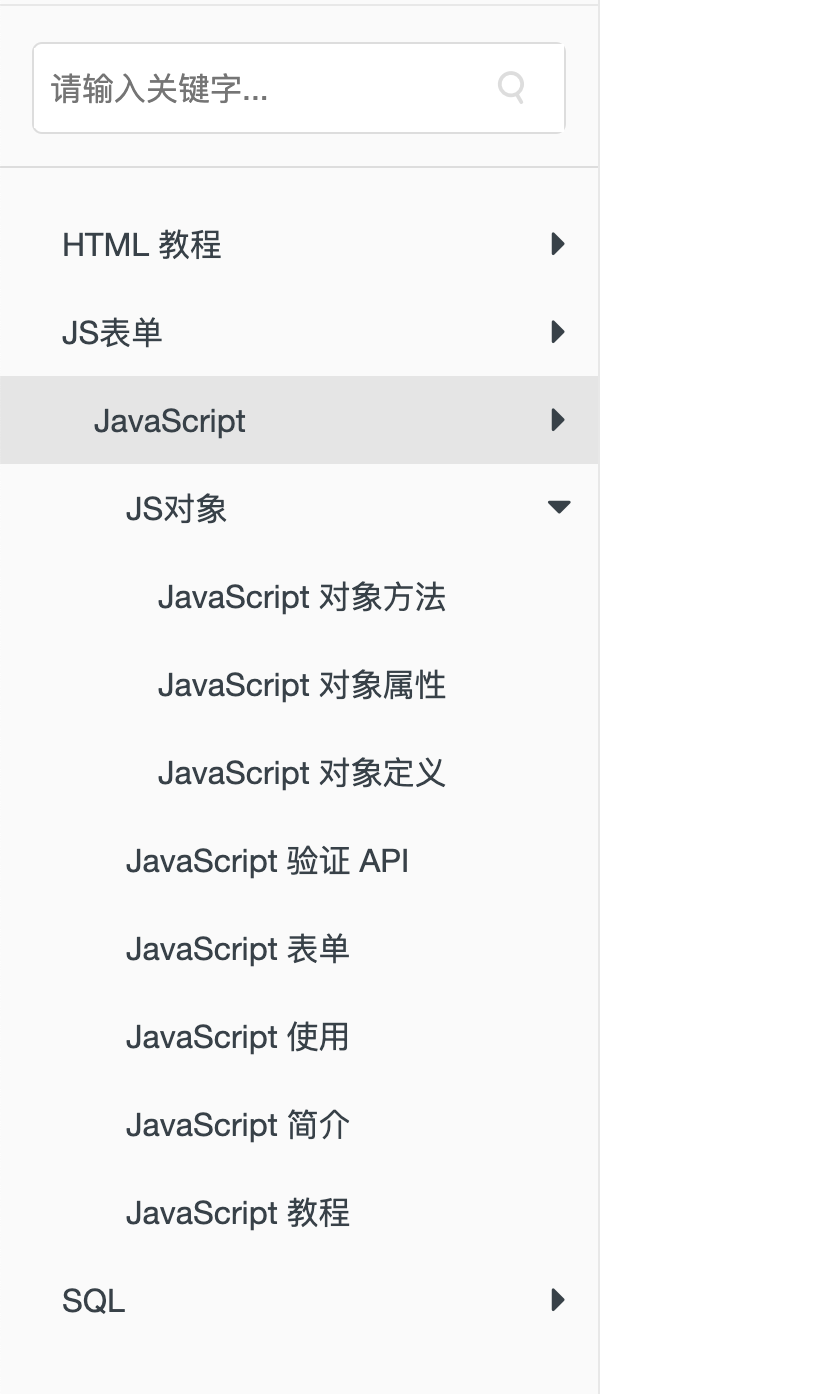Image resolution: width=840 pixels, height=1394 pixels.
Task: Focus the keyword search input field
Action: click(x=299, y=88)
